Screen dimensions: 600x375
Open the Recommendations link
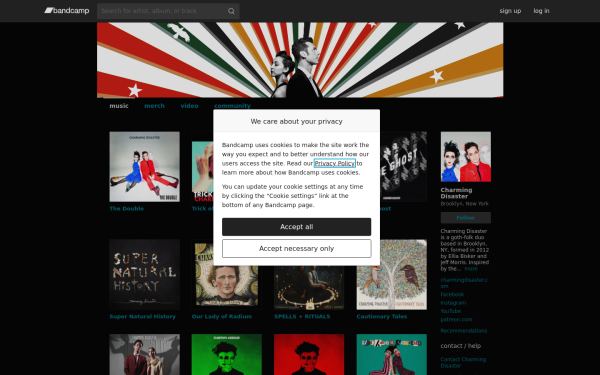[464, 331]
